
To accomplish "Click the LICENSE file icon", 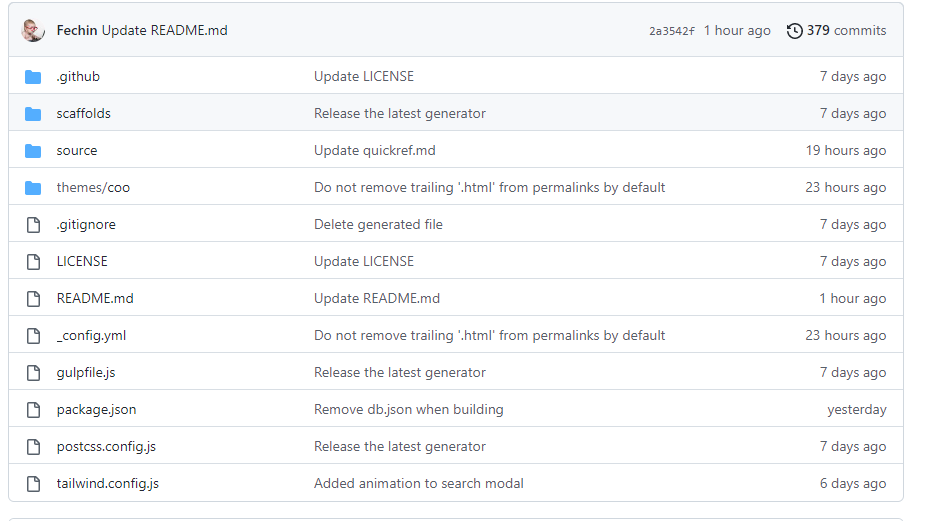I will (34, 261).
